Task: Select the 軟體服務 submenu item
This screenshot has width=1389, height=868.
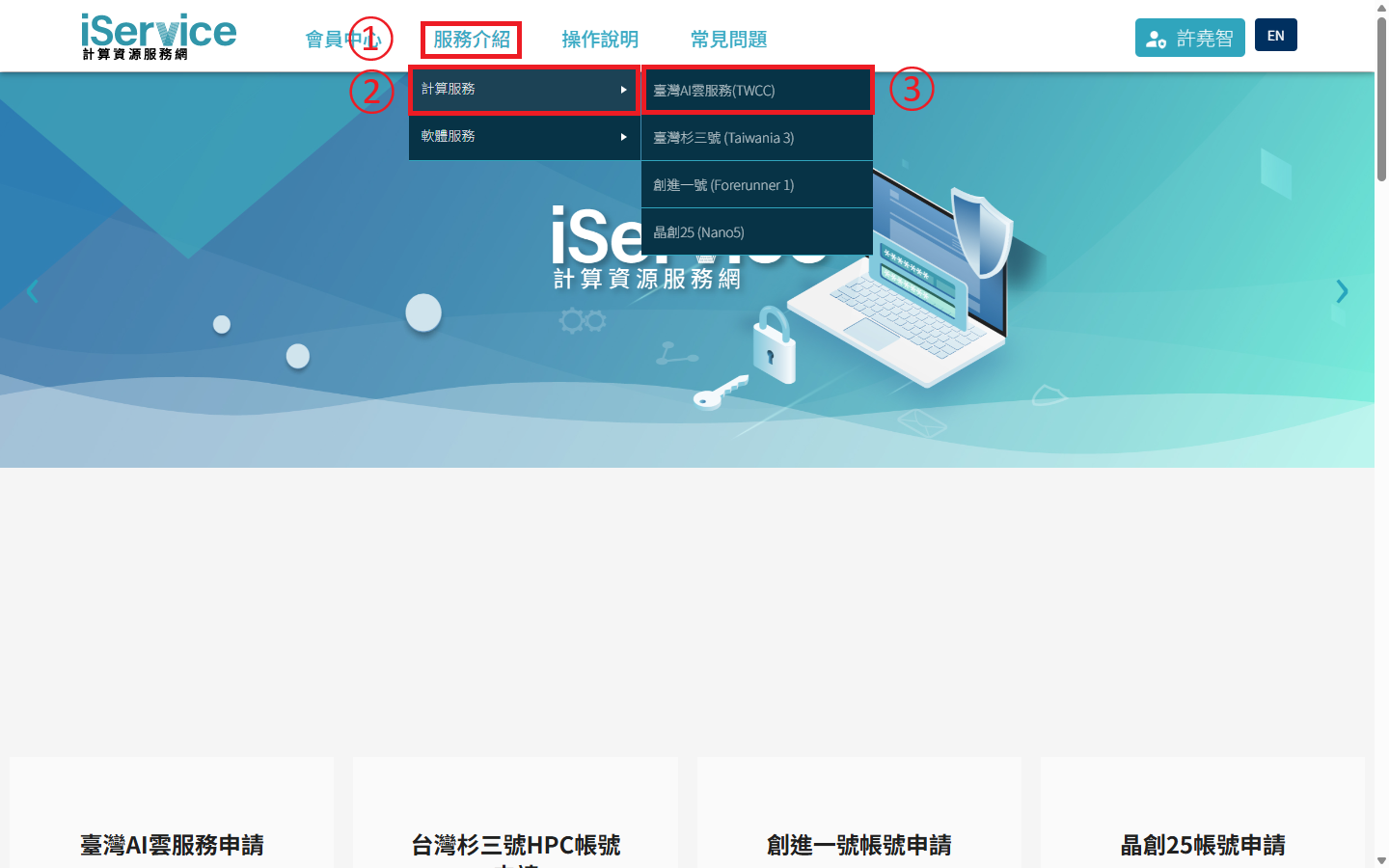Action: point(525,136)
